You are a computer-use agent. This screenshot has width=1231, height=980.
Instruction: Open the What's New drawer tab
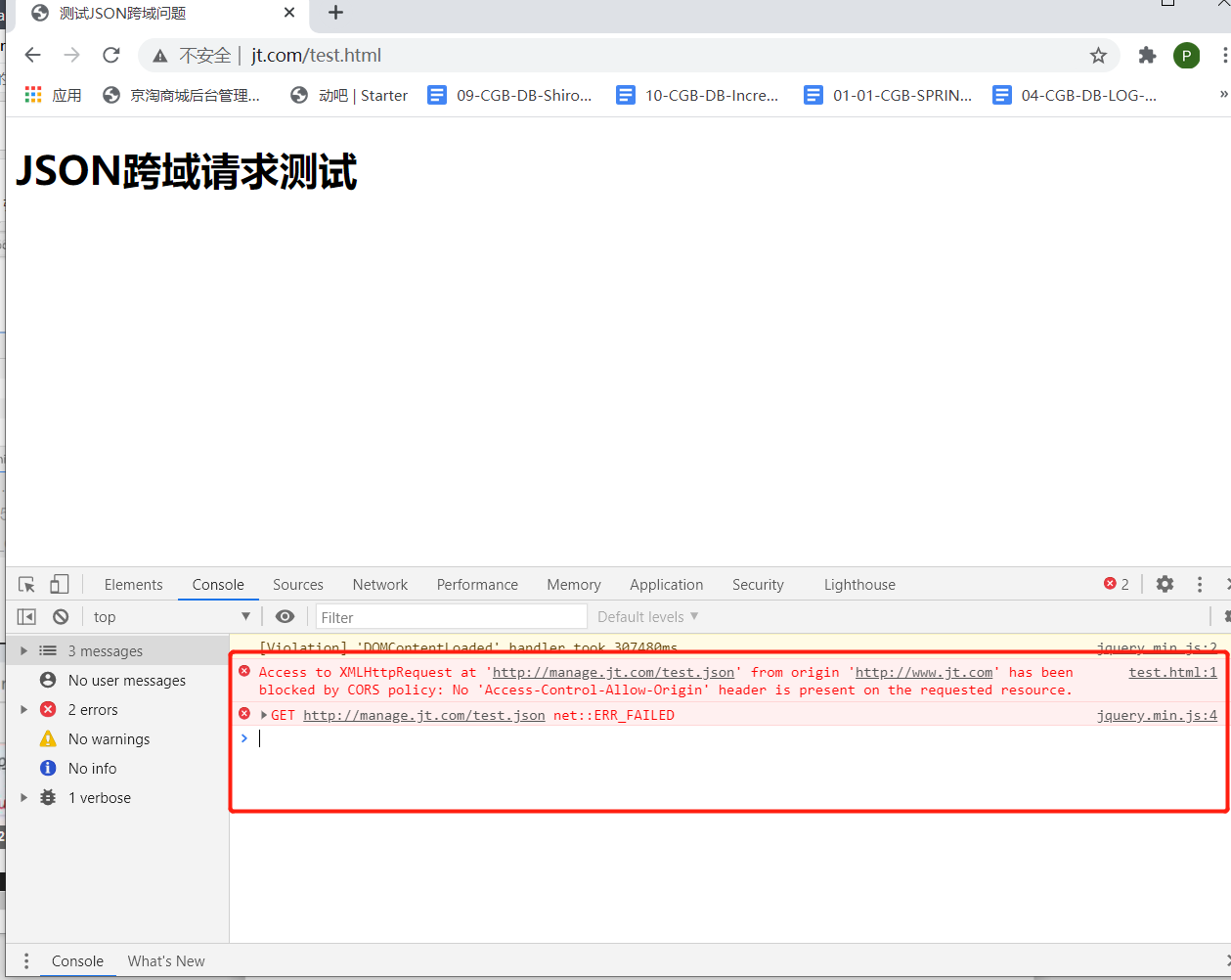(x=165, y=960)
